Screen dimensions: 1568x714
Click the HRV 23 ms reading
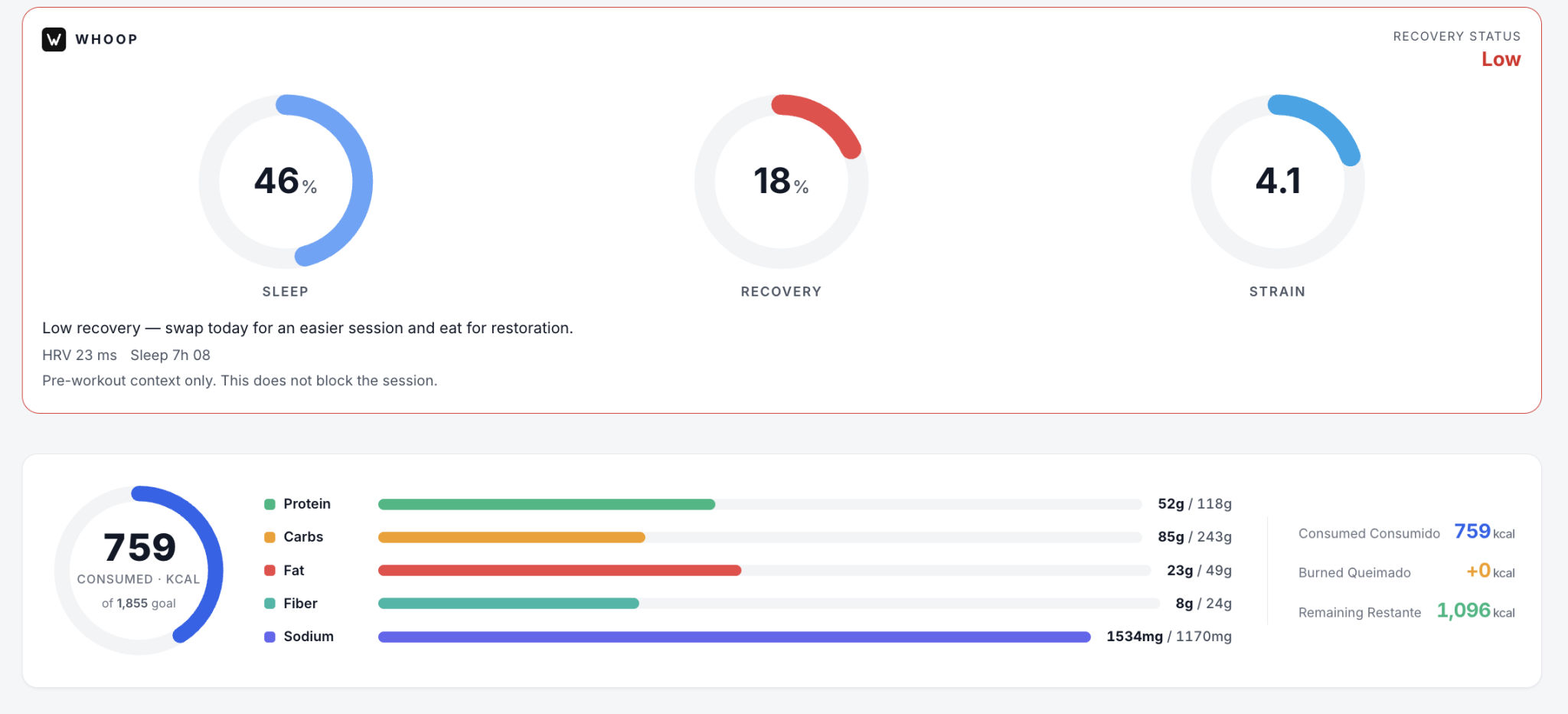(80, 355)
